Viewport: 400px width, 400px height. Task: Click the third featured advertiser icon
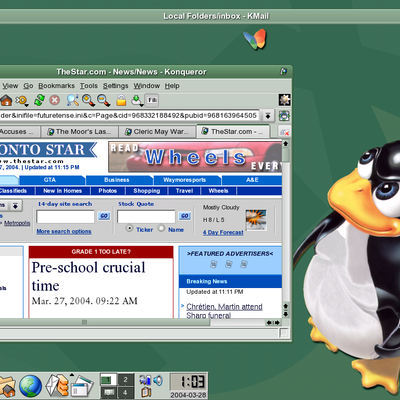tap(244, 264)
